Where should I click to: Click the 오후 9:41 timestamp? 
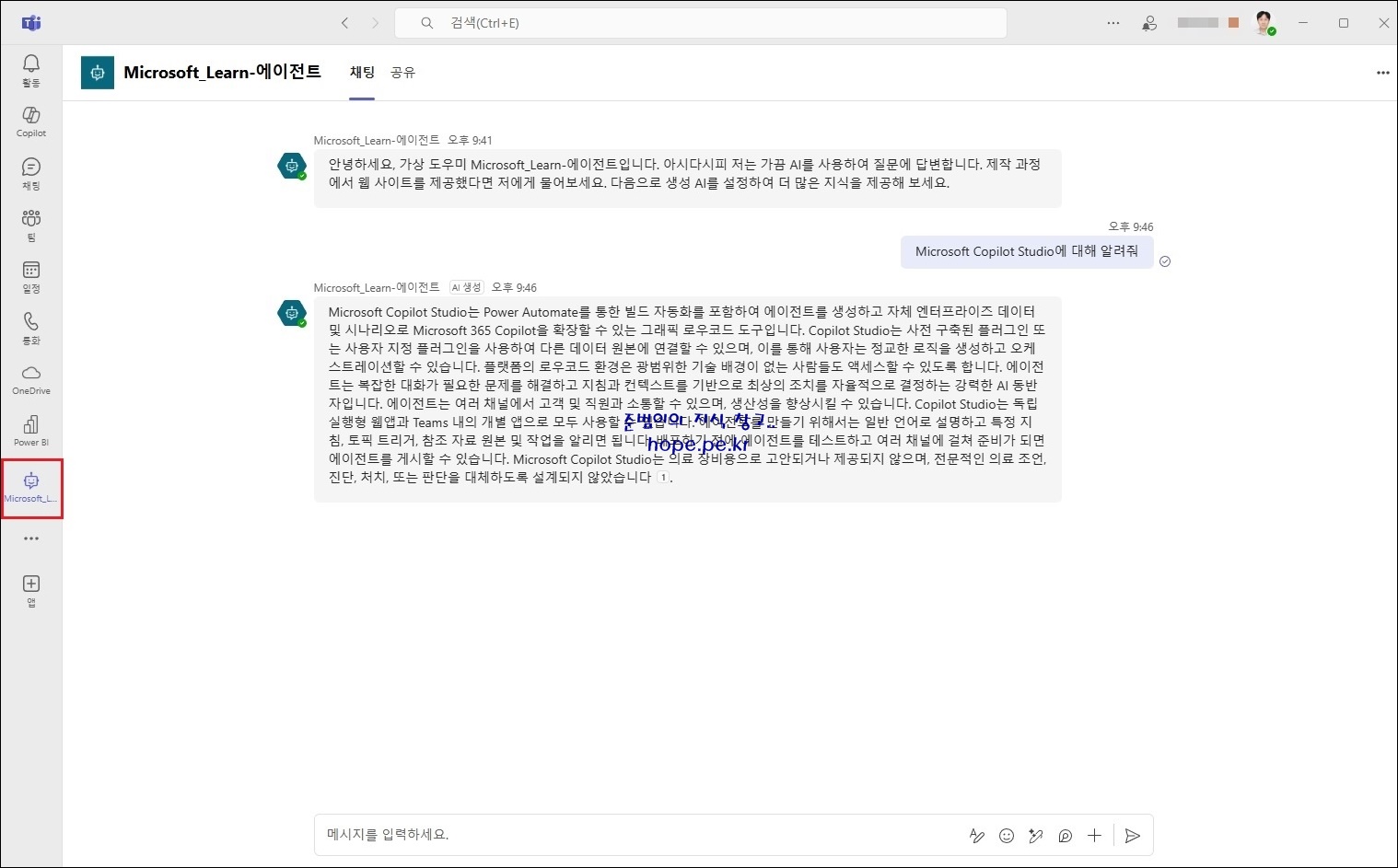[470, 141]
